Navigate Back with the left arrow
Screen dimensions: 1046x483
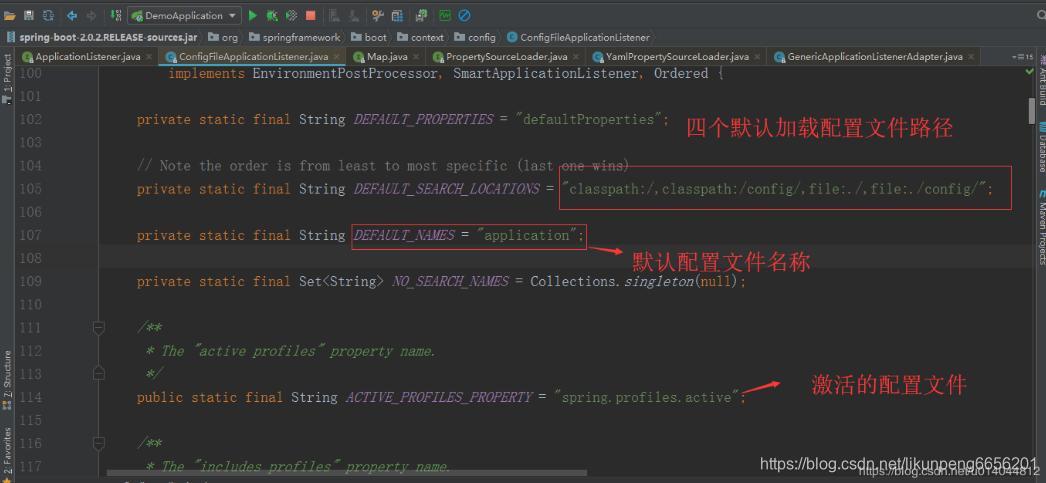(72, 15)
